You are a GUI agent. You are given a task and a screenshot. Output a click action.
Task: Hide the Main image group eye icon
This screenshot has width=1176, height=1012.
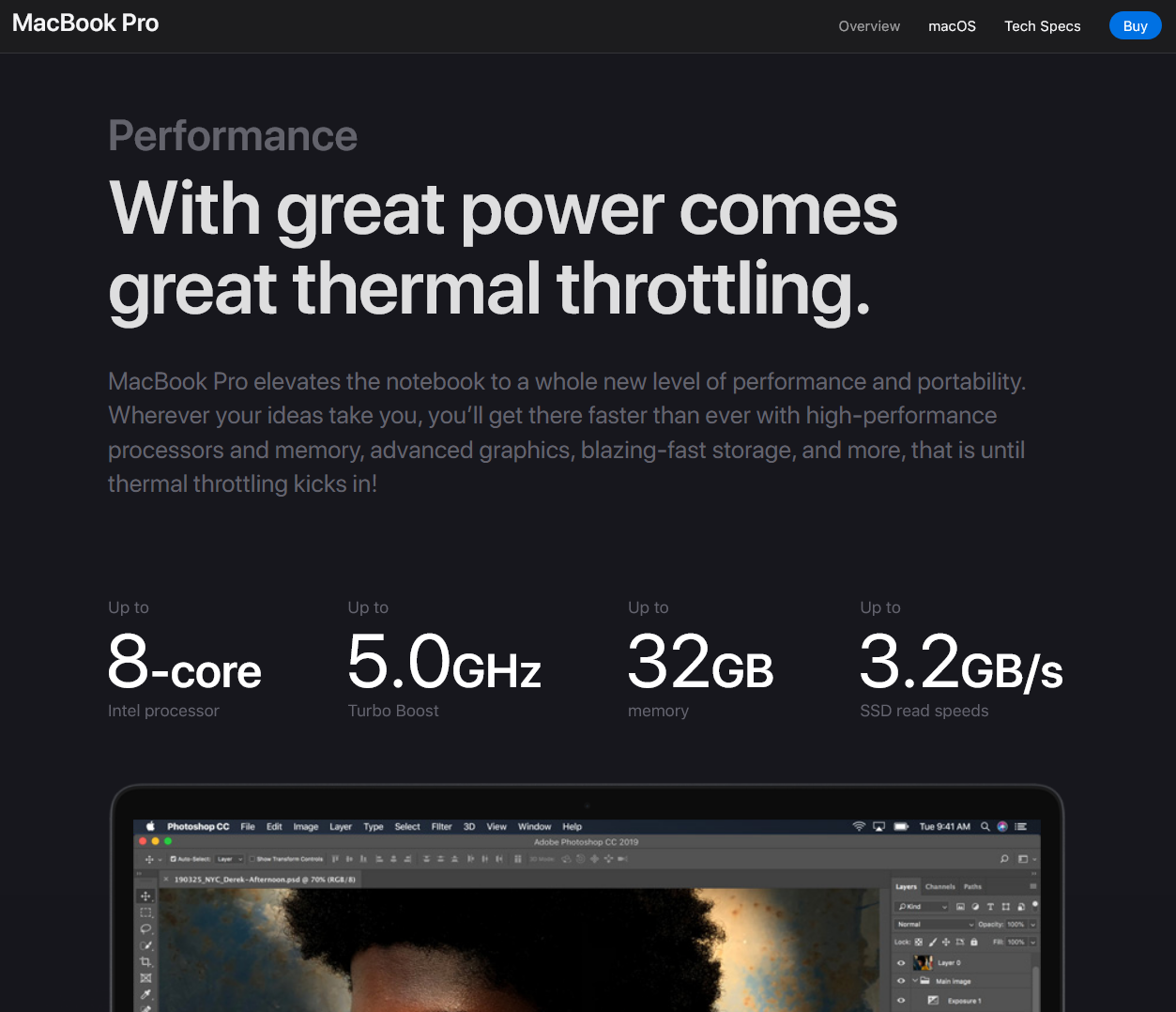point(901,981)
